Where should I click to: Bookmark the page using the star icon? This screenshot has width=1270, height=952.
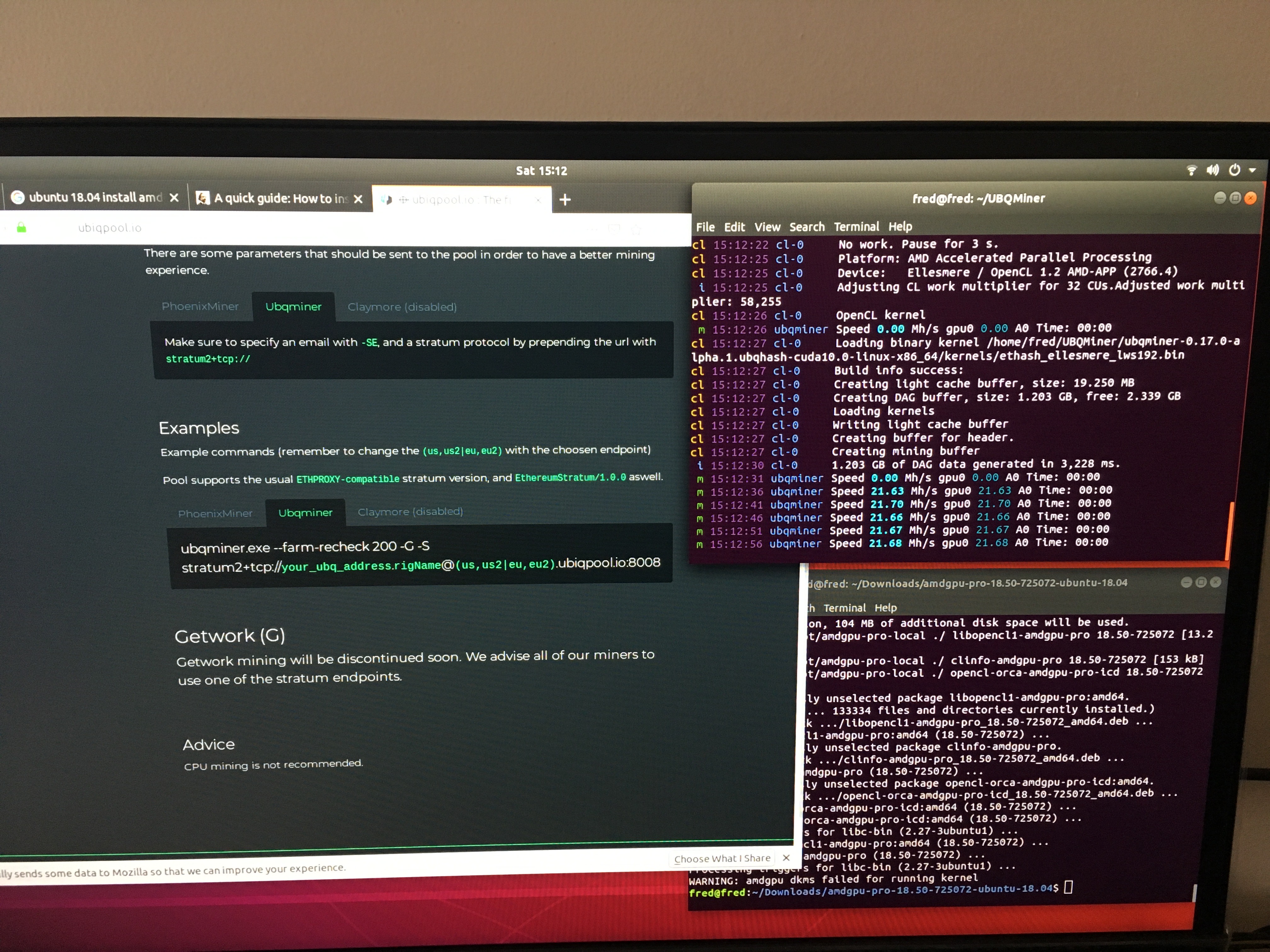click(636, 229)
